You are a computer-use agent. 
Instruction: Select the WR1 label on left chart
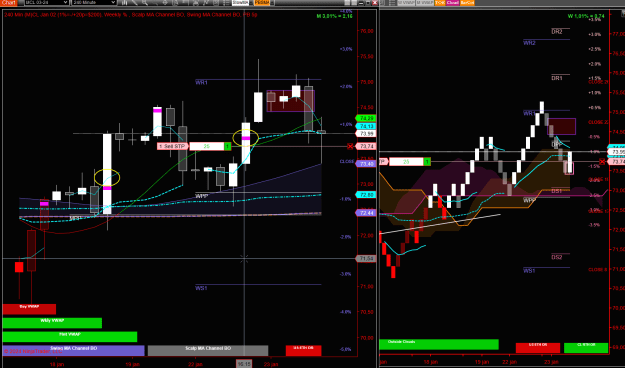(x=201, y=83)
